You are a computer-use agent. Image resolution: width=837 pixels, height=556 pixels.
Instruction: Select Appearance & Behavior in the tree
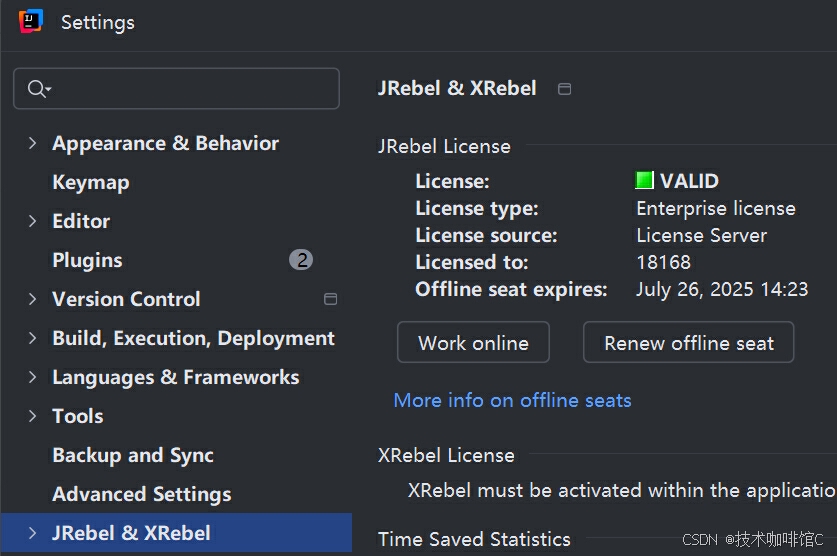coord(165,143)
